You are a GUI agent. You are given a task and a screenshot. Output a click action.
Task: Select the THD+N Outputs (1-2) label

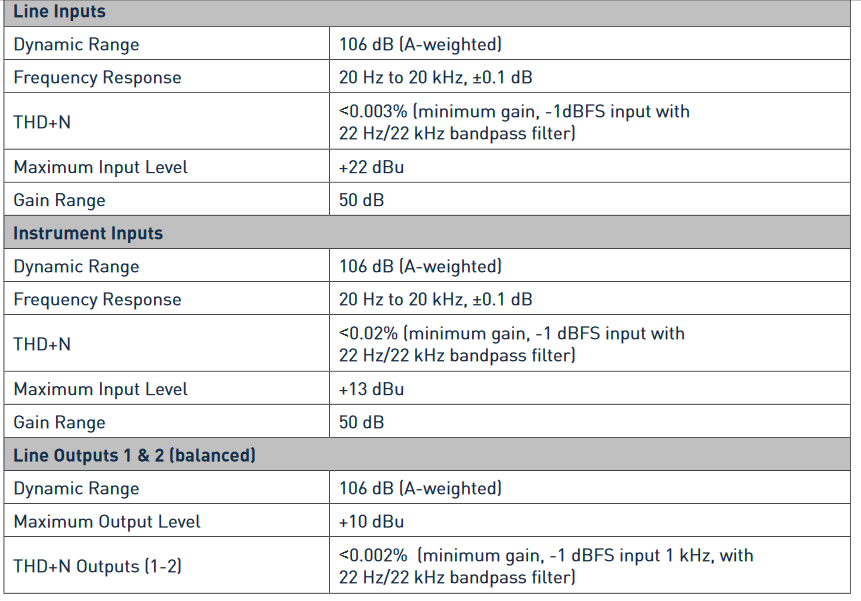point(97,566)
